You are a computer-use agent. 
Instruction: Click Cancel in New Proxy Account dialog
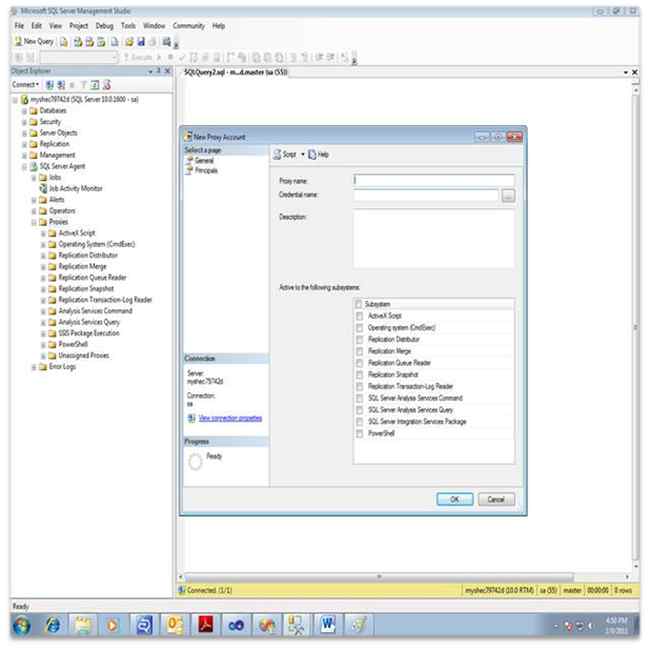(496, 500)
